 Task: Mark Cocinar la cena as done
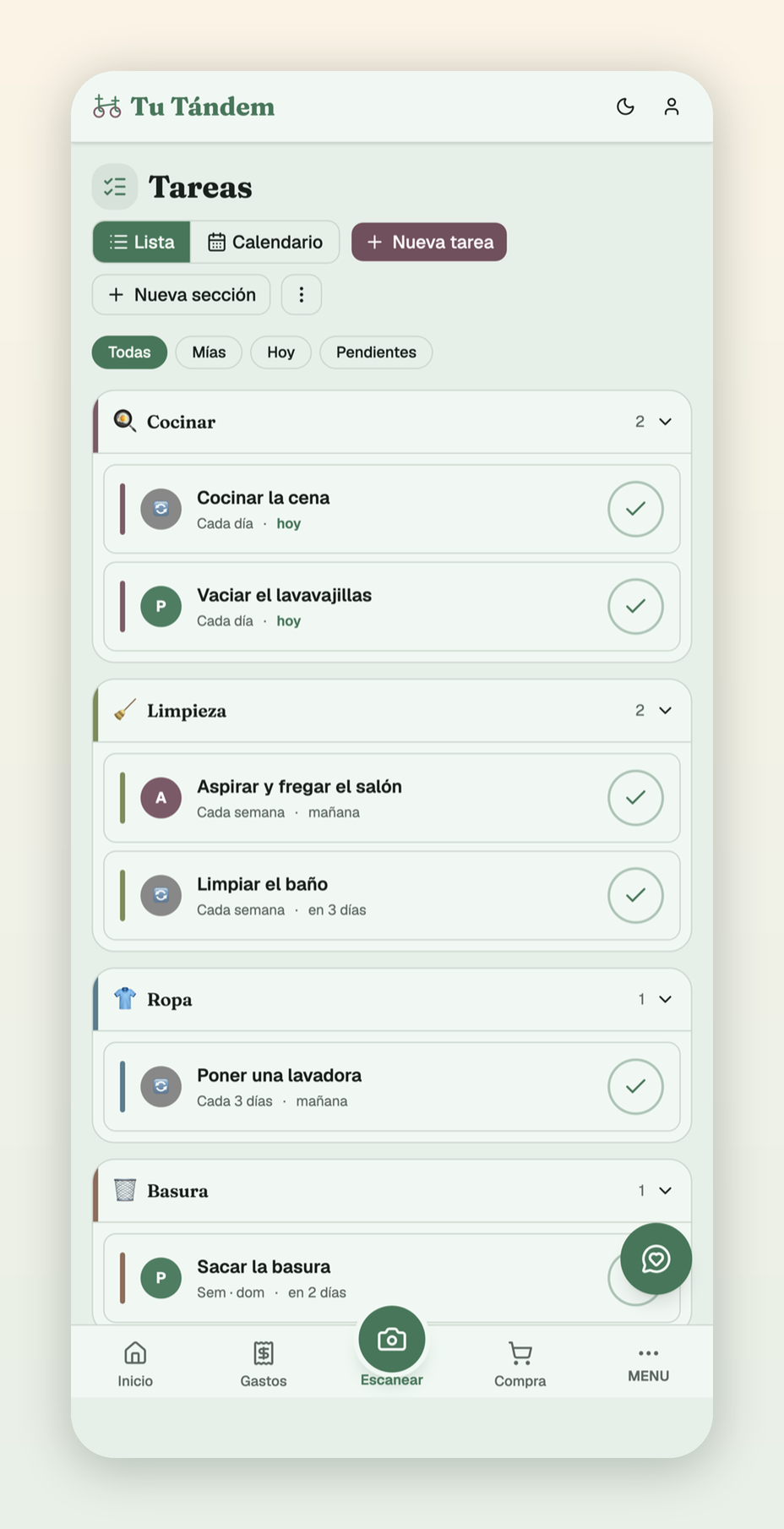click(635, 509)
